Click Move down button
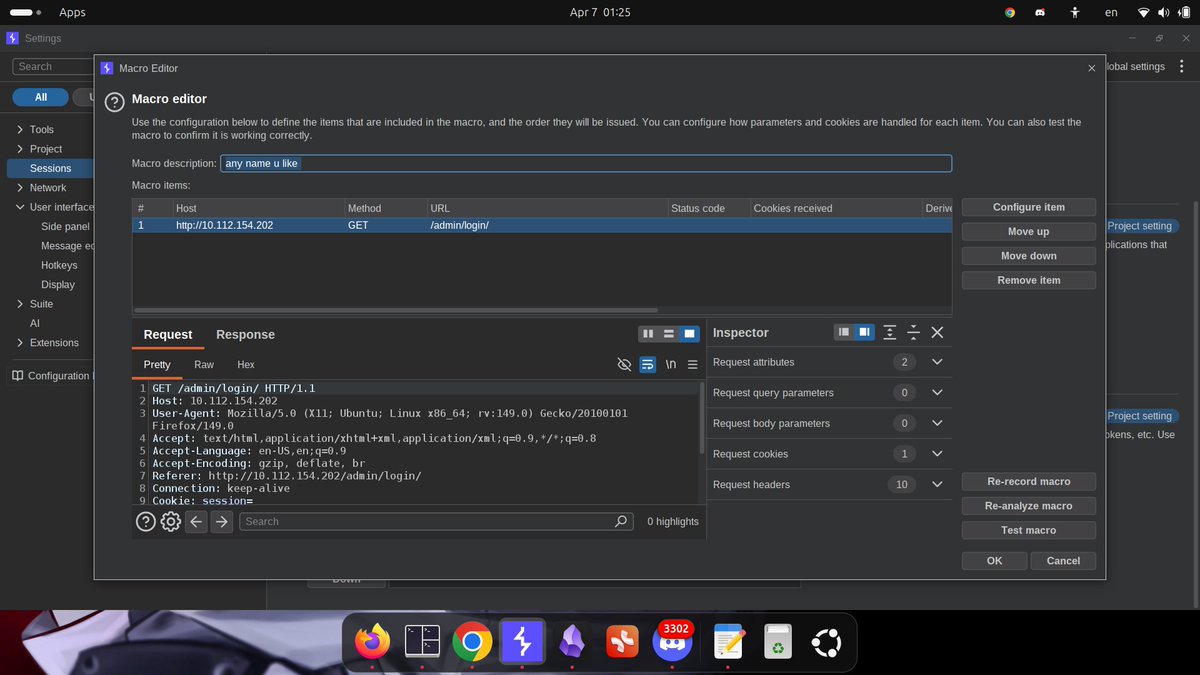Image resolution: width=1200 pixels, height=675 pixels. click(x=1029, y=256)
